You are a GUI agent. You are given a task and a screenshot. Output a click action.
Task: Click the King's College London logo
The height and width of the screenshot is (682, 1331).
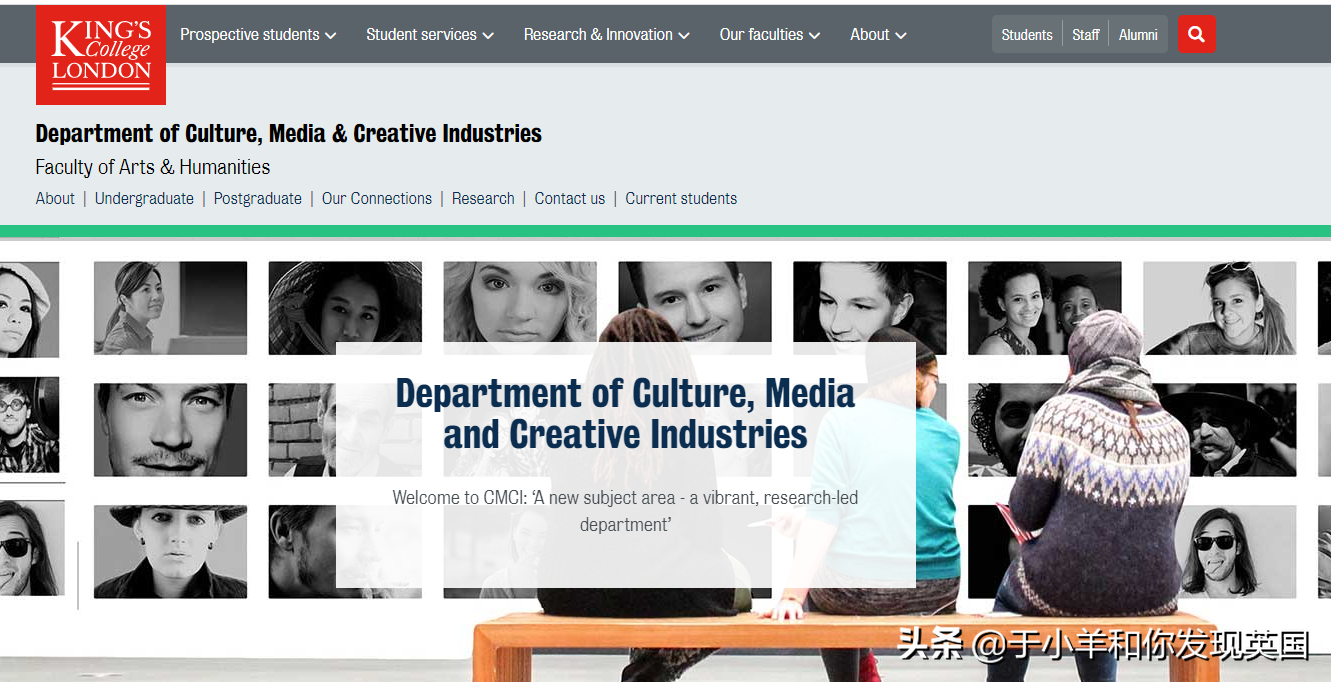[101, 54]
